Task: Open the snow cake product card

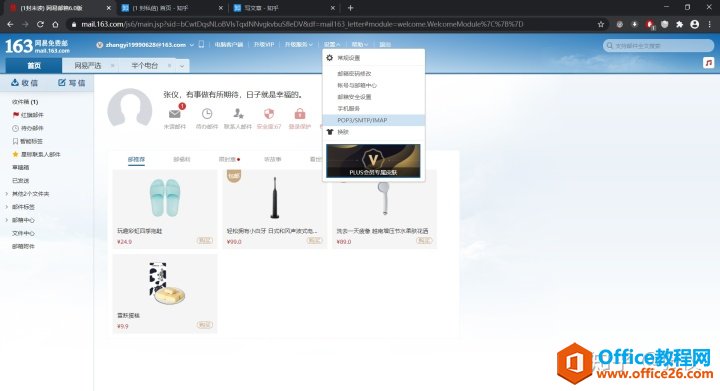Action: coord(165,294)
